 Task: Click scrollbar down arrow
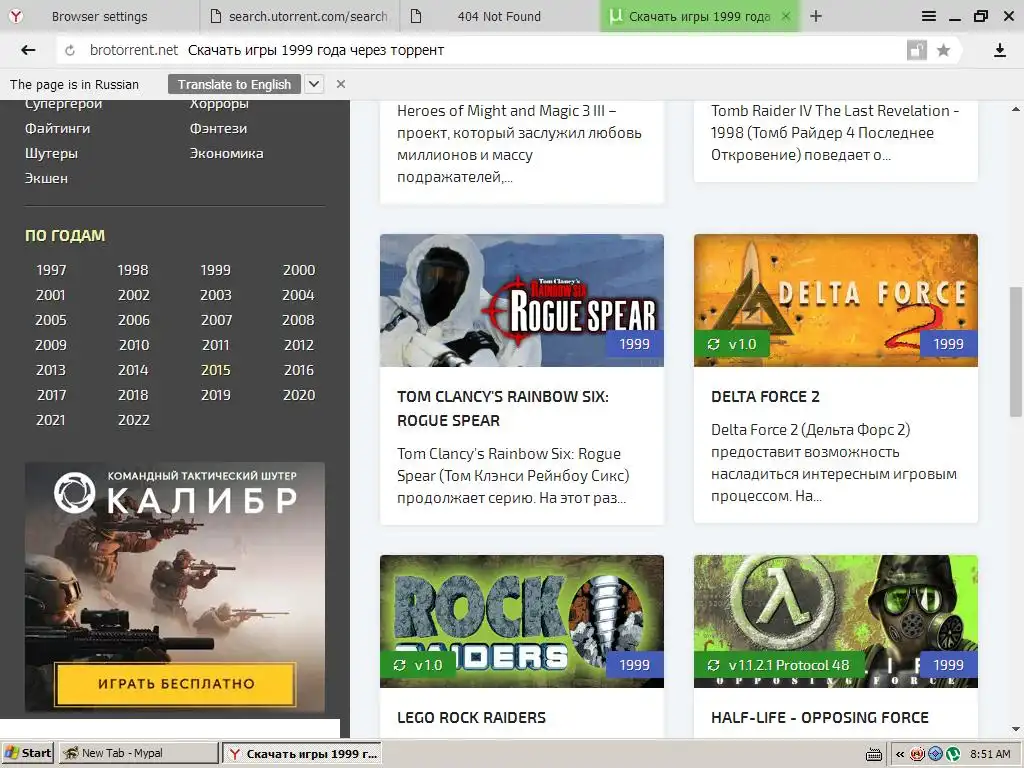(1016, 729)
